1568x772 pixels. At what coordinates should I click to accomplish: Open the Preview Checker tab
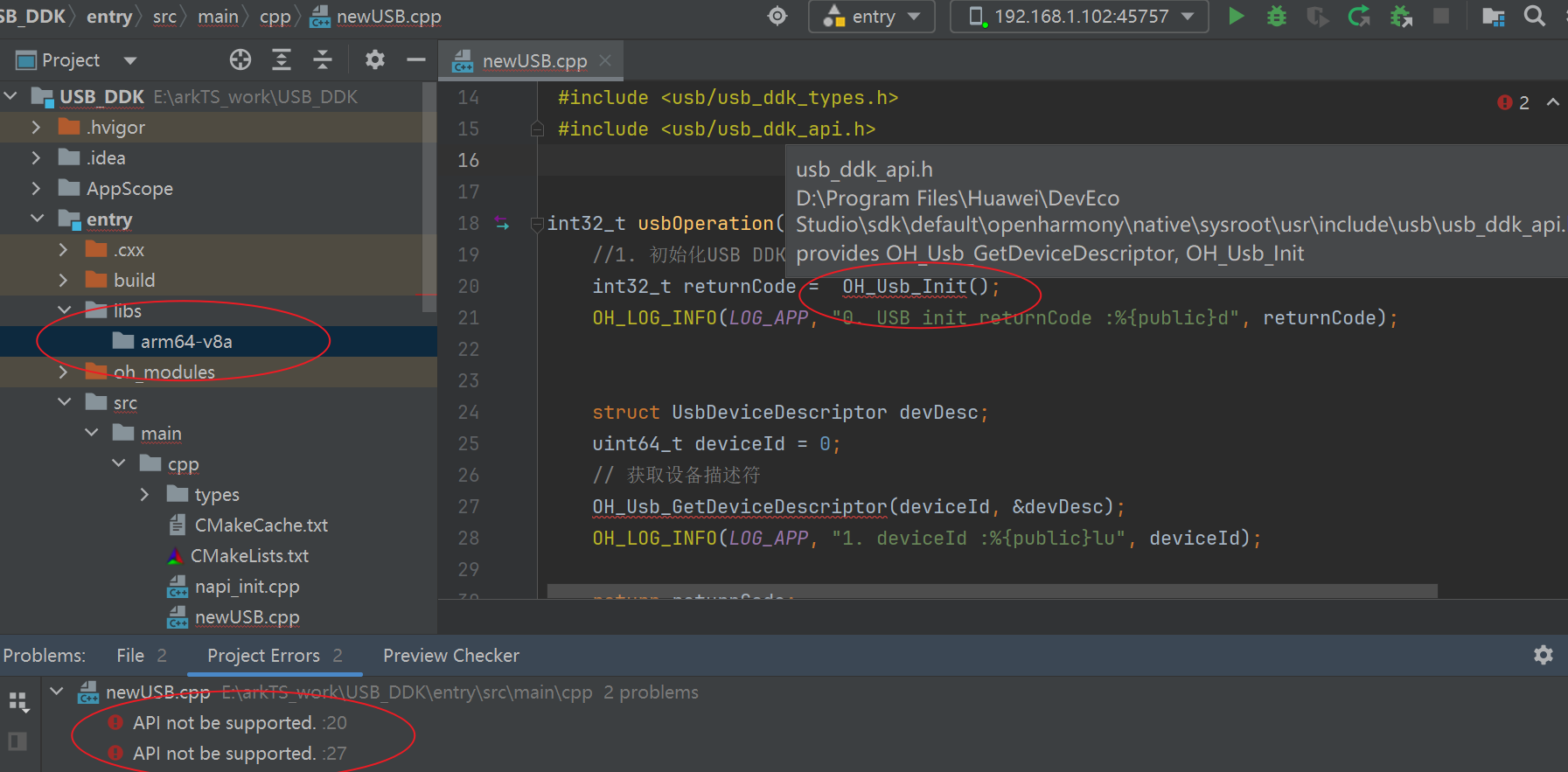451,655
